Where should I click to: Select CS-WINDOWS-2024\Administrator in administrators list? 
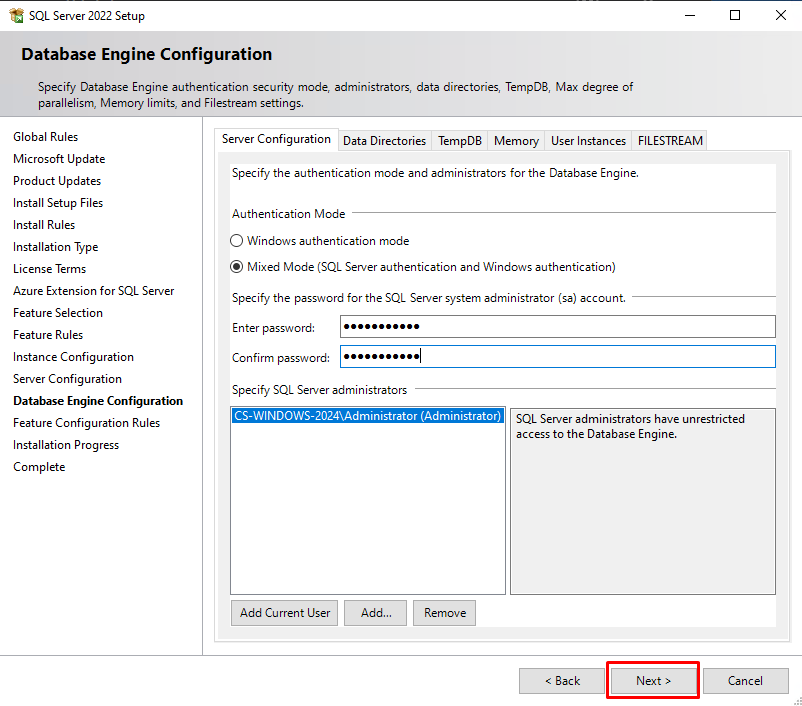366,416
